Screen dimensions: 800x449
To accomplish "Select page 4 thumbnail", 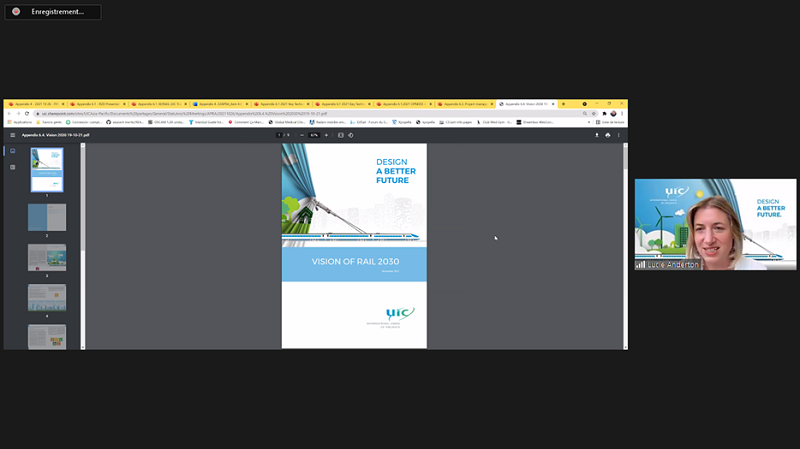I will (47, 297).
